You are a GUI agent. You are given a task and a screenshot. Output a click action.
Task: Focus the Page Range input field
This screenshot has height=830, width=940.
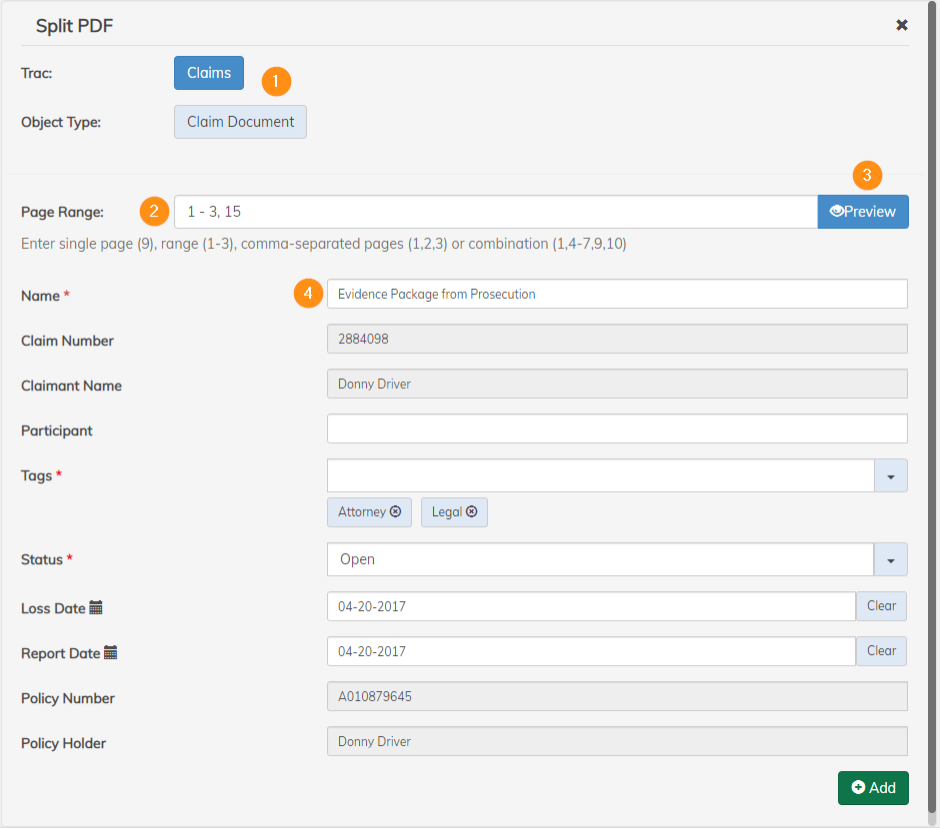[x=495, y=212]
